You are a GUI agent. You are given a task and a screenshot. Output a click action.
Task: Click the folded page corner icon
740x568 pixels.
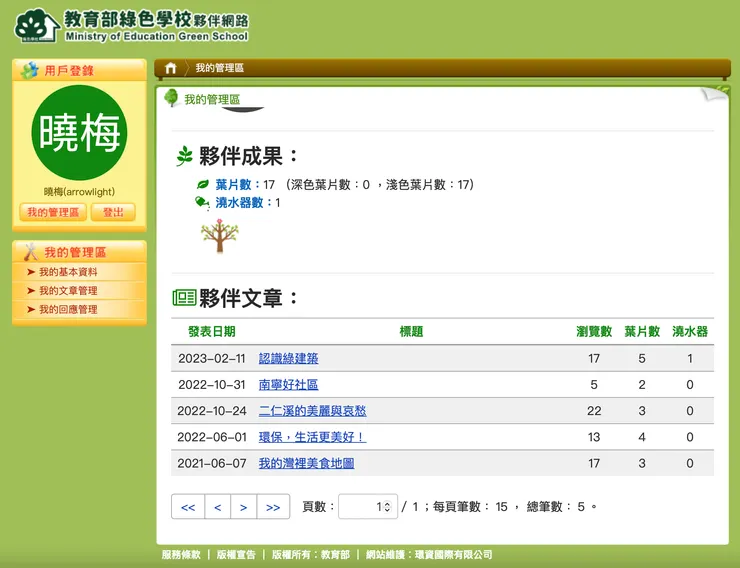click(x=715, y=93)
